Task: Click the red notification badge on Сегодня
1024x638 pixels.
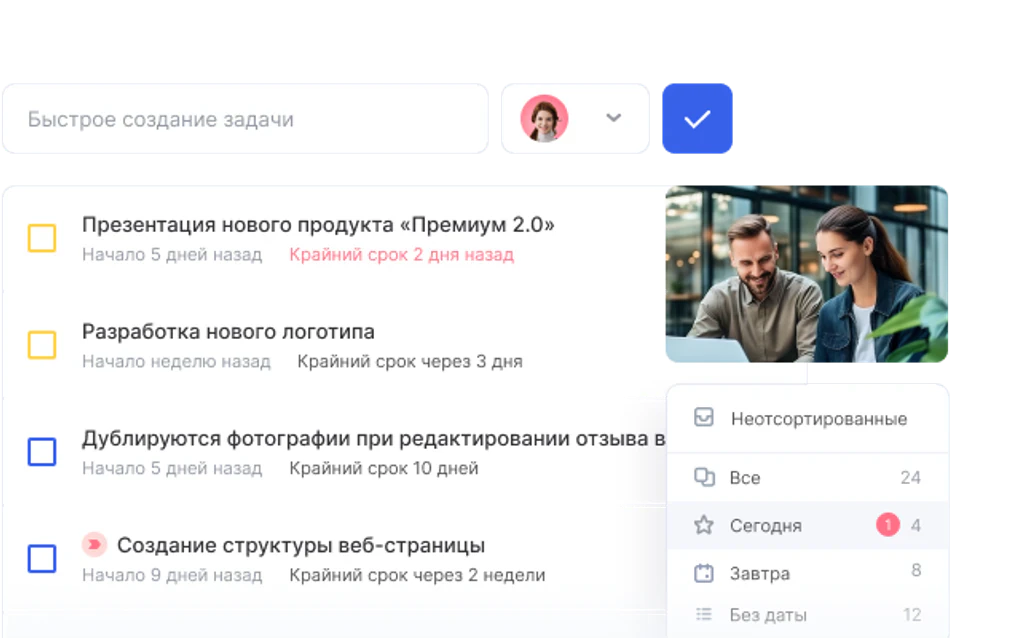Action: tap(888, 524)
